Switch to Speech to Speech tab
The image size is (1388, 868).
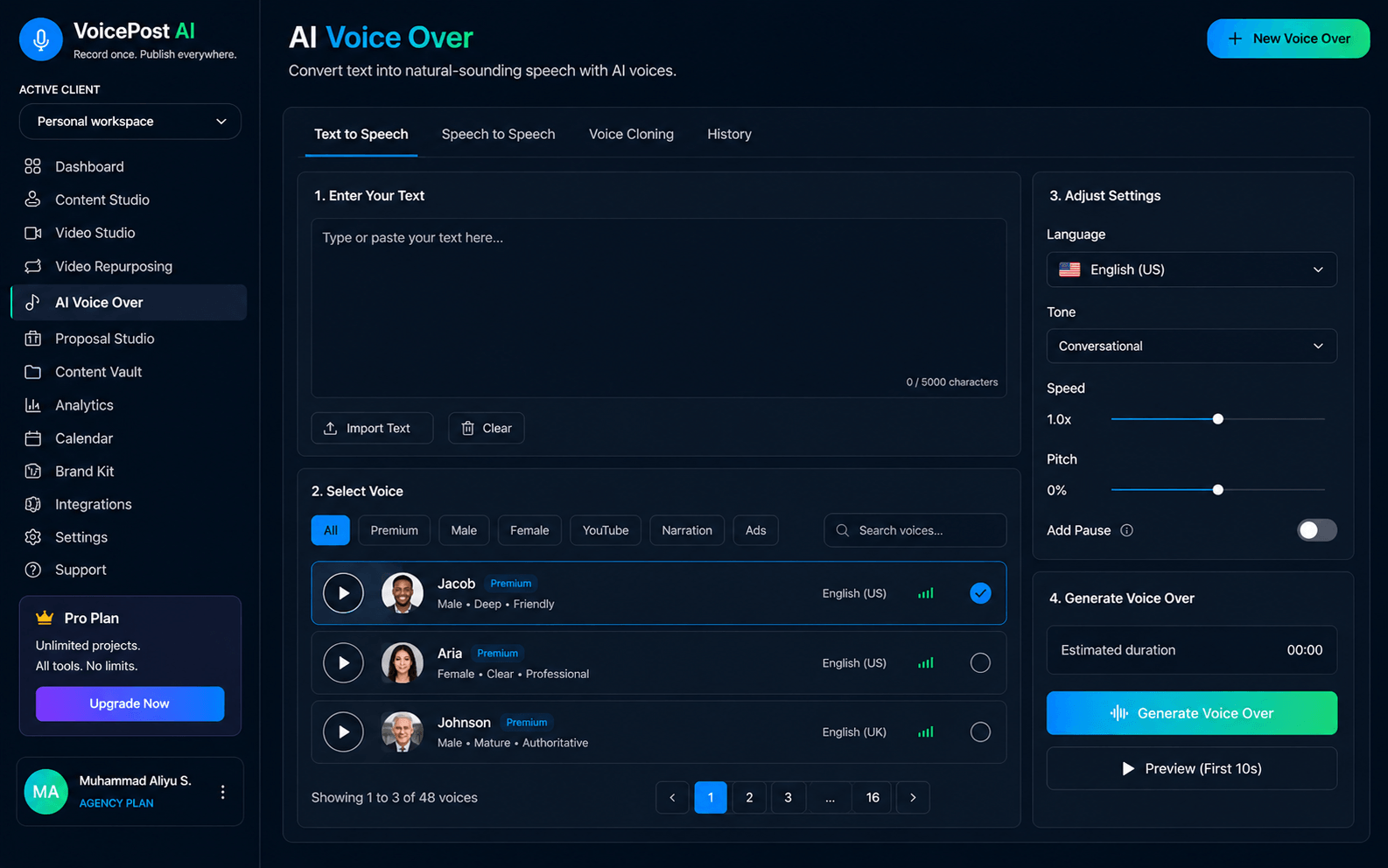click(498, 134)
